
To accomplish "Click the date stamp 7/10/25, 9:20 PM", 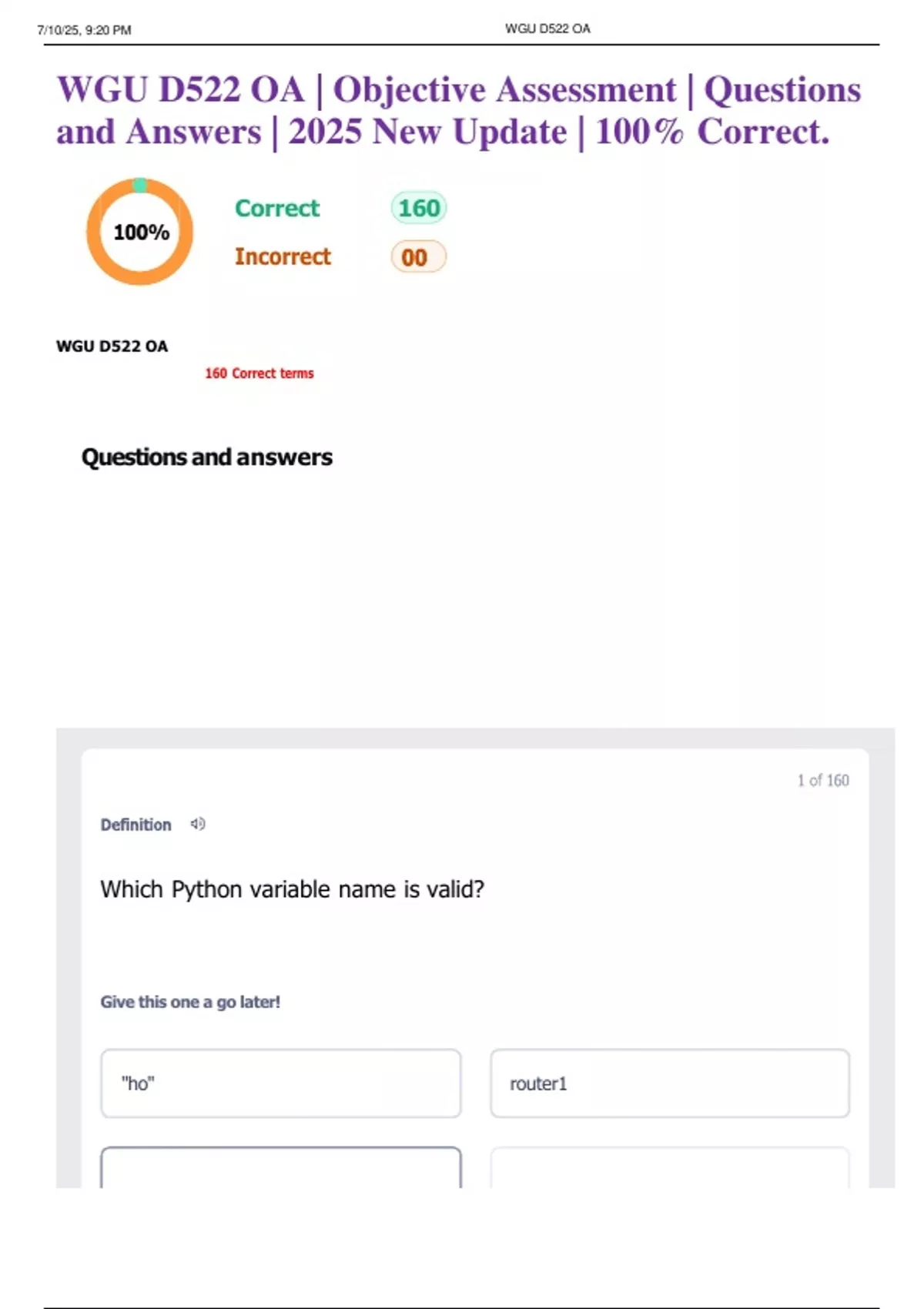I will pyautogui.click(x=84, y=30).
